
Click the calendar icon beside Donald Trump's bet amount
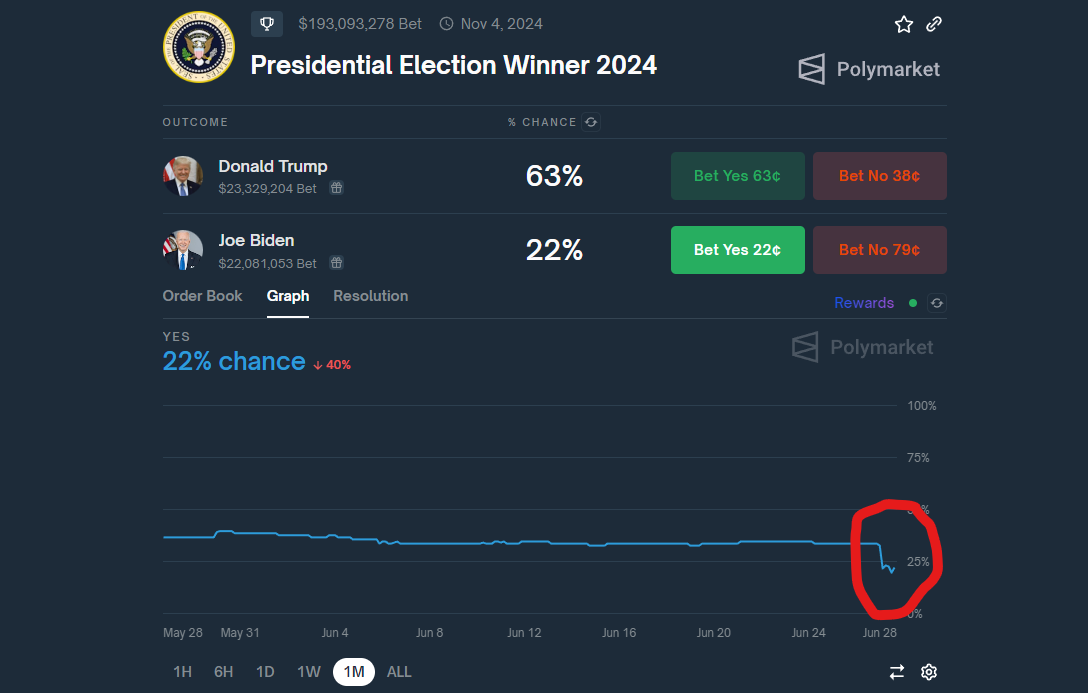(336, 188)
